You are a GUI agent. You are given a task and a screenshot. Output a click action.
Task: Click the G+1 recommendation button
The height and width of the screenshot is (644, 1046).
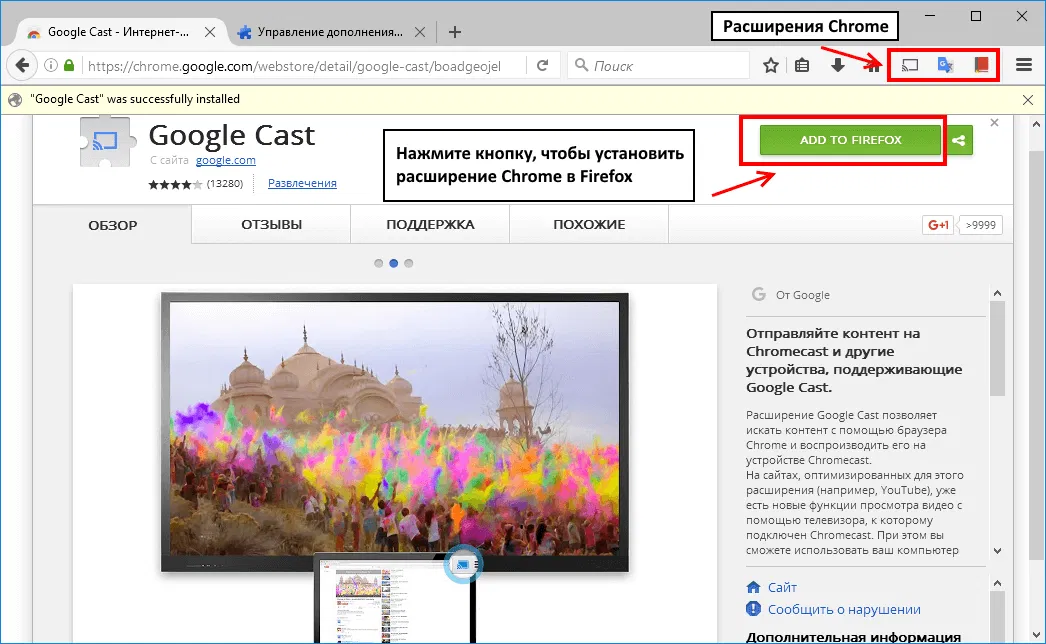937,224
